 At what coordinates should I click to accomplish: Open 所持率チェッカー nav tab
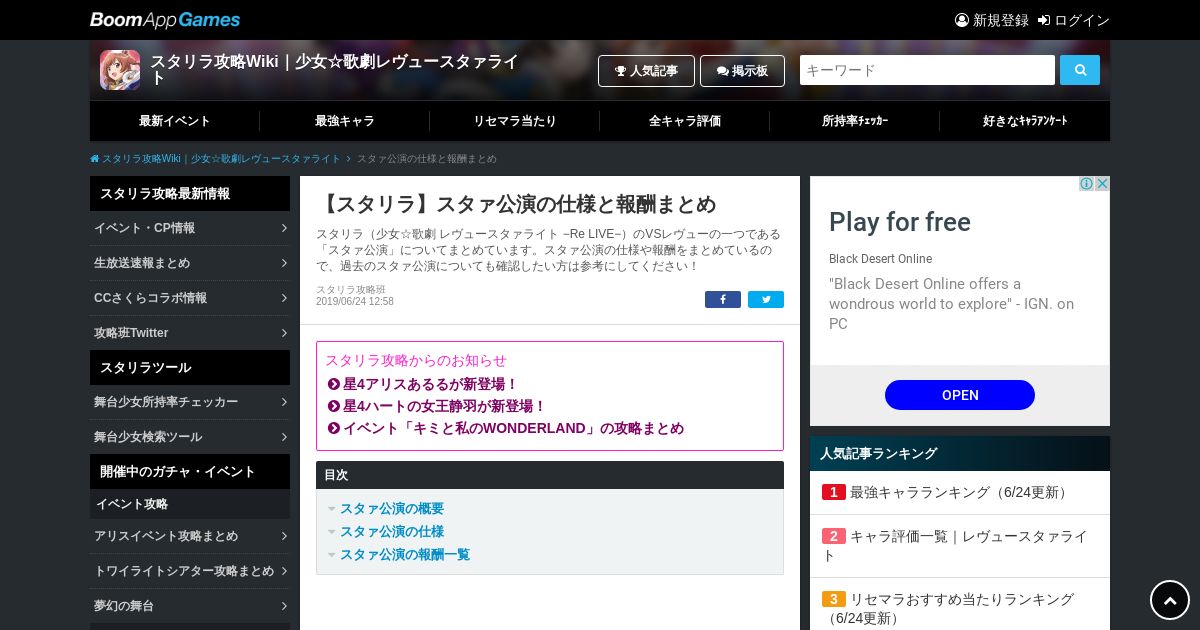[x=855, y=121]
